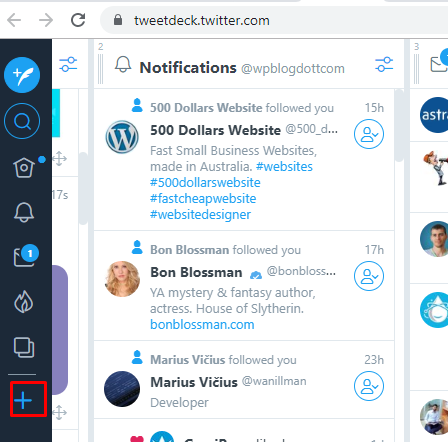Grab the Notifications column drag handle

tap(101, 69)
